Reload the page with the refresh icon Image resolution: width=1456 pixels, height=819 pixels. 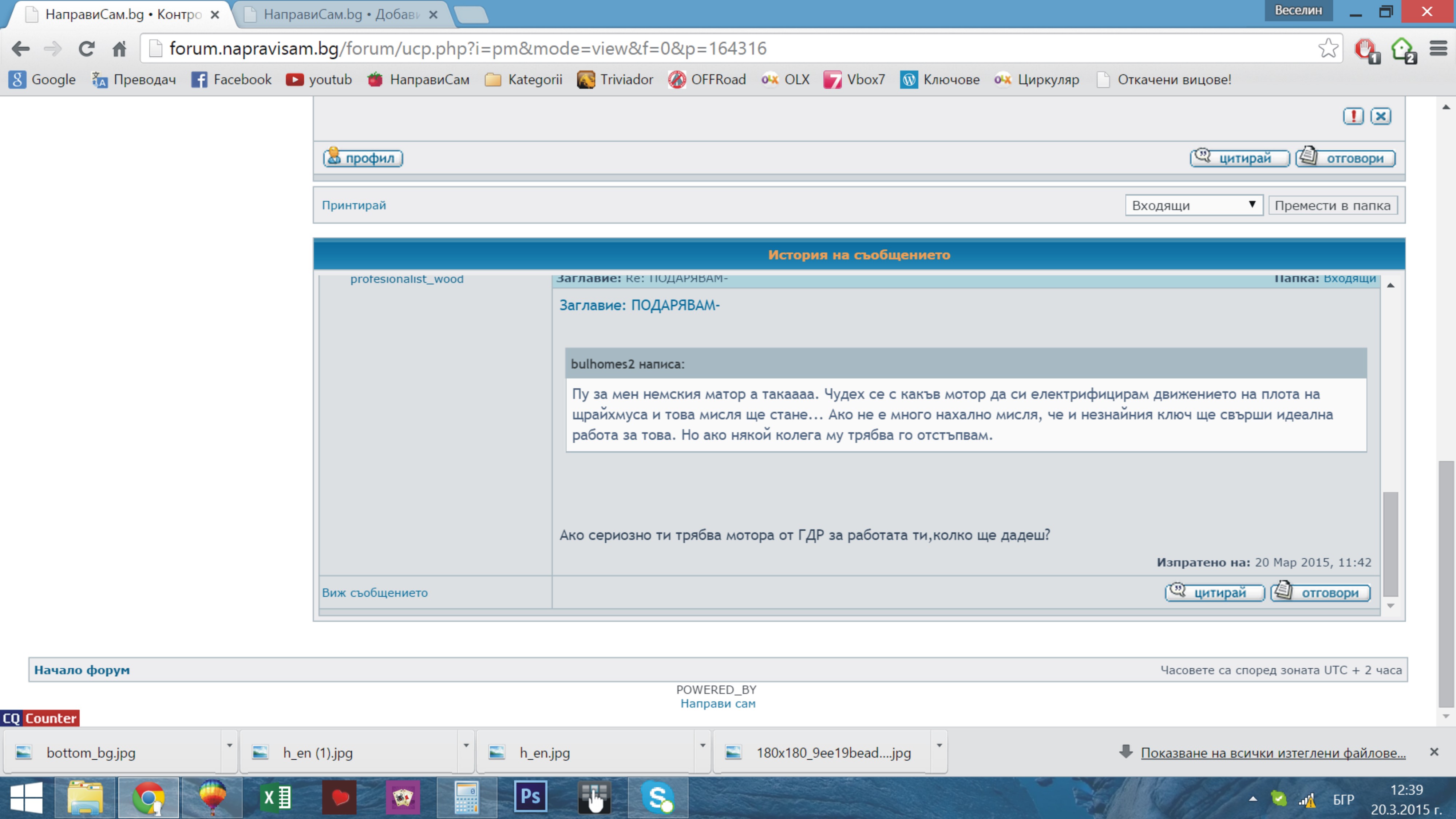[x=86, y=49]
